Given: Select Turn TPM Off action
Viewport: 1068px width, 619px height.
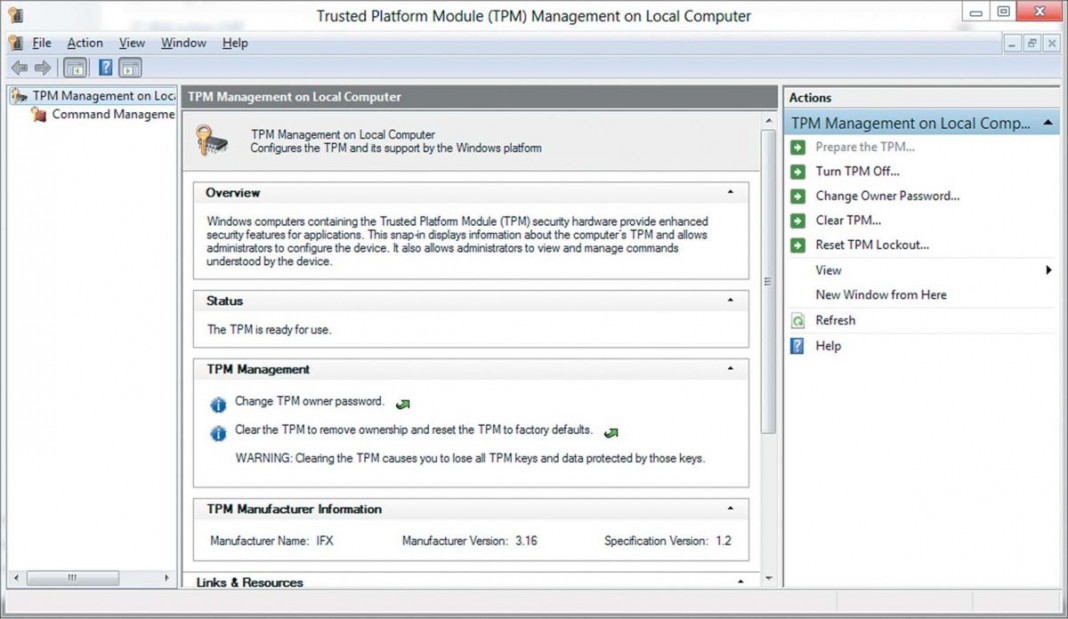Looking at the screenshot, I should pos(857,171).
